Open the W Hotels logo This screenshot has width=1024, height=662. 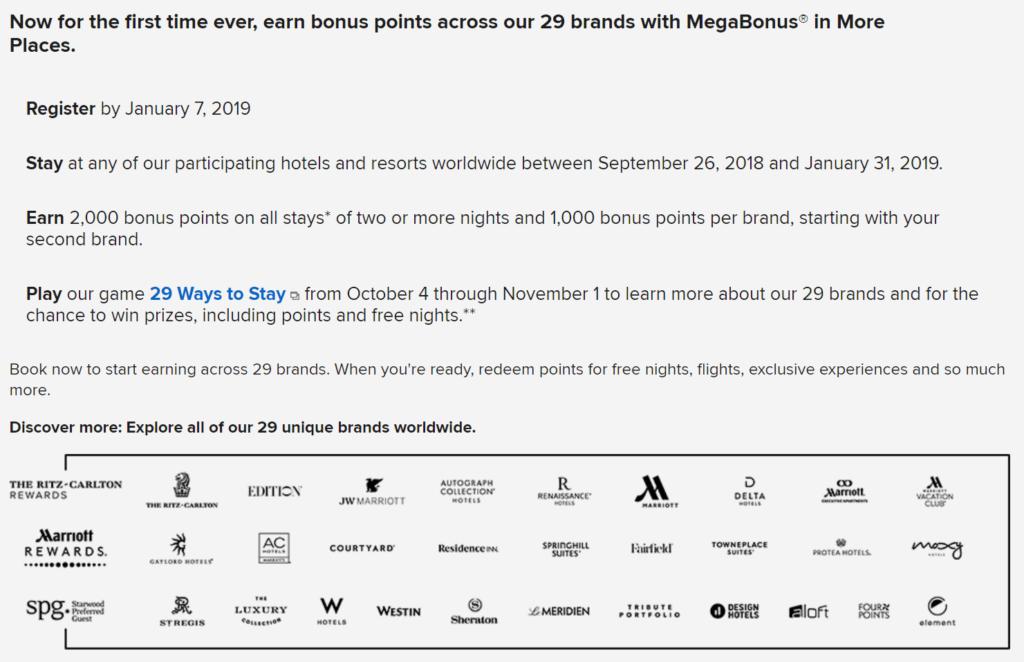click(332, 610)
